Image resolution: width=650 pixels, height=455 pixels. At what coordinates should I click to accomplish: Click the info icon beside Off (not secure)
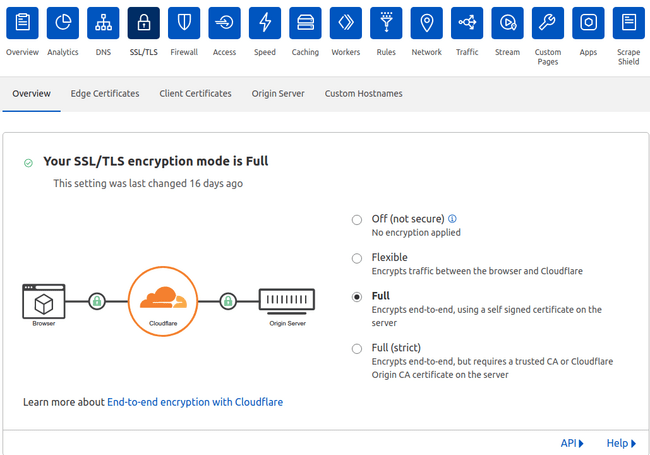[452, 218]
